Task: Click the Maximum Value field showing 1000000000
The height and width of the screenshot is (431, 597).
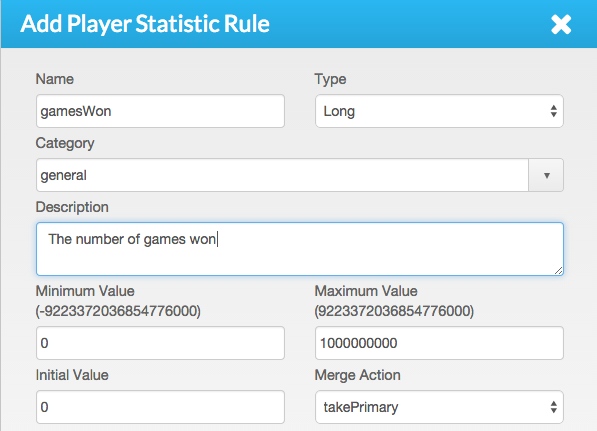Action: pyautogui.click(x=439, y=343)
